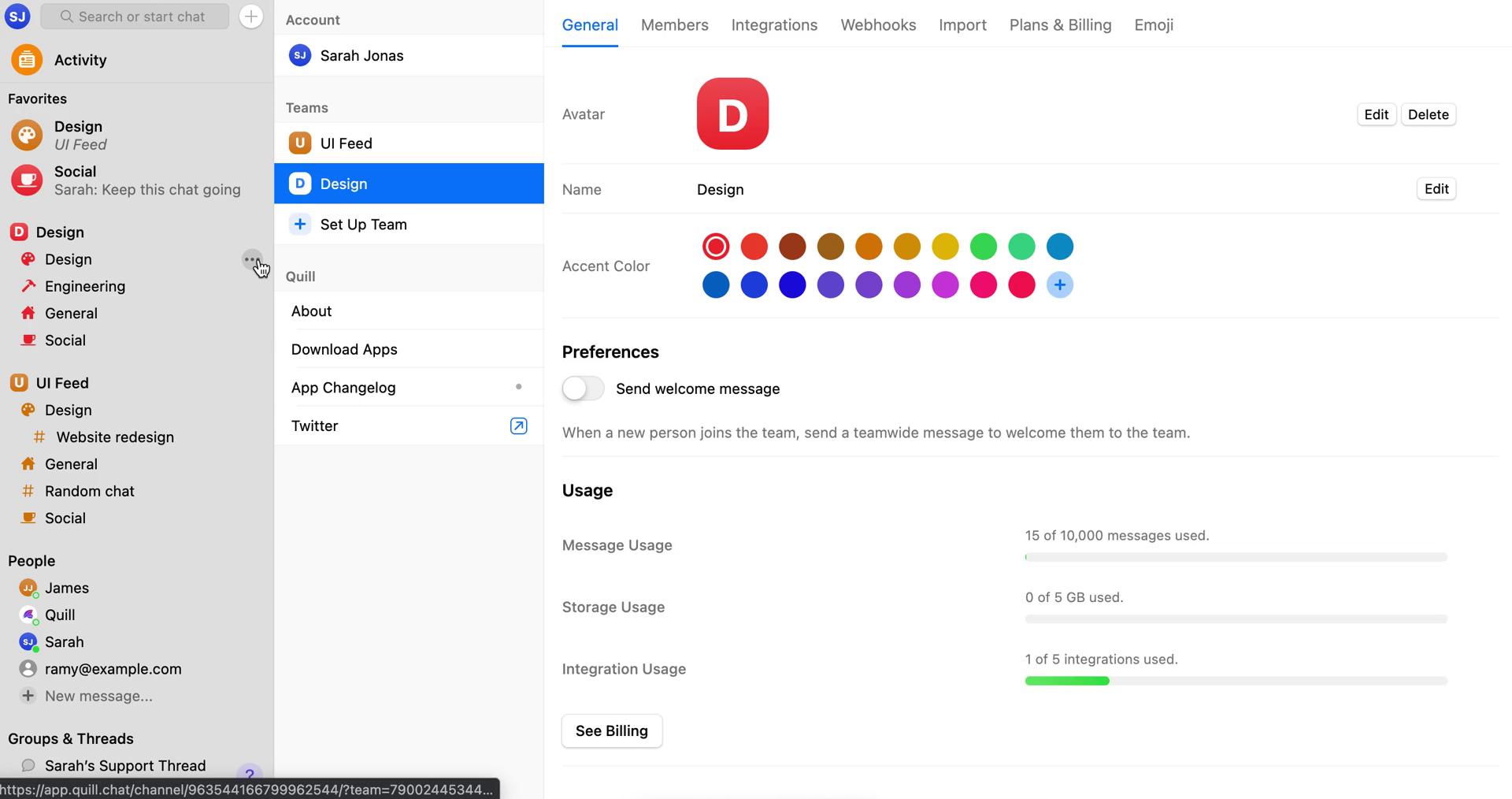Open Social cup icon under UI Feed team

28,518
